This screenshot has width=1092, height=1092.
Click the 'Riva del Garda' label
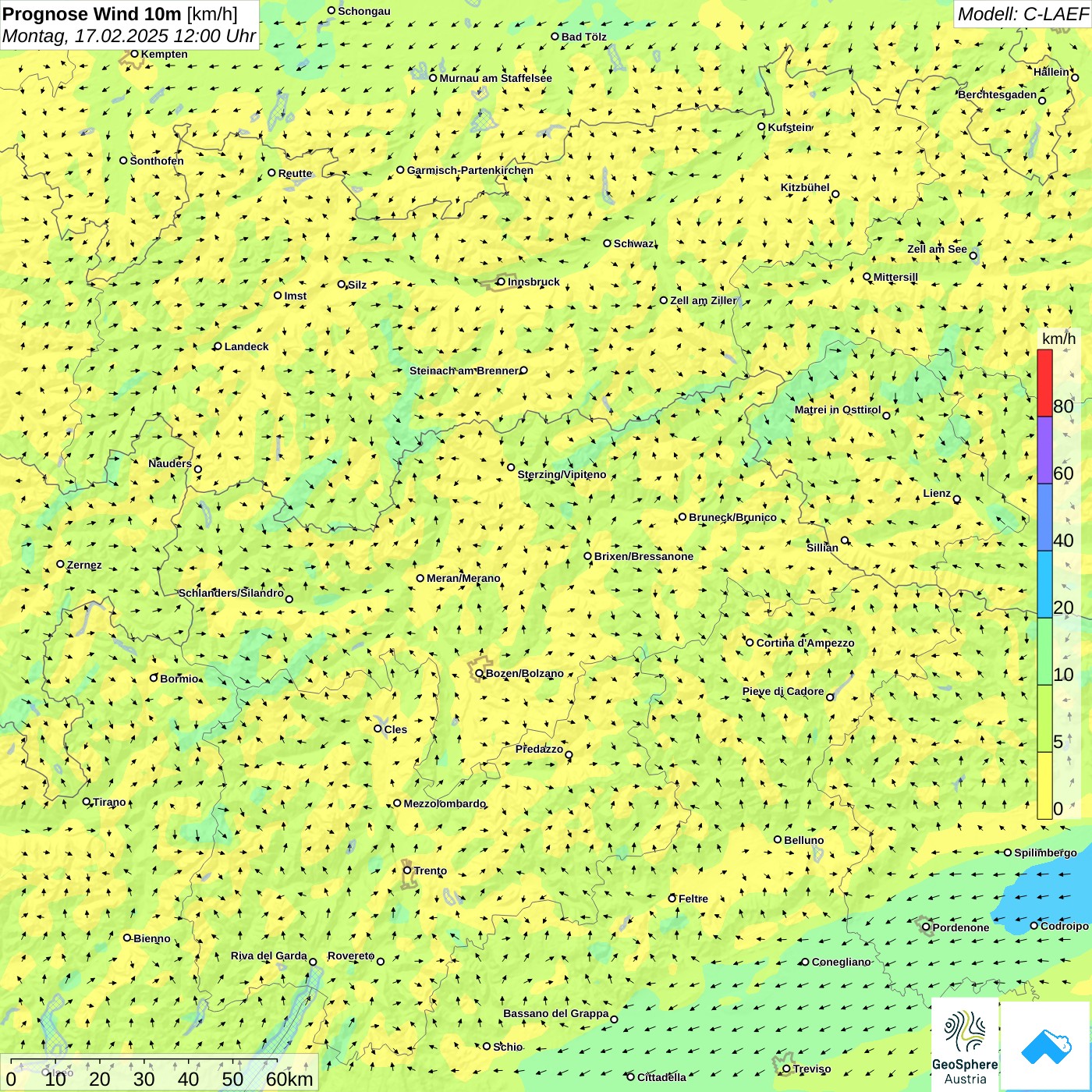click(268, 955)
